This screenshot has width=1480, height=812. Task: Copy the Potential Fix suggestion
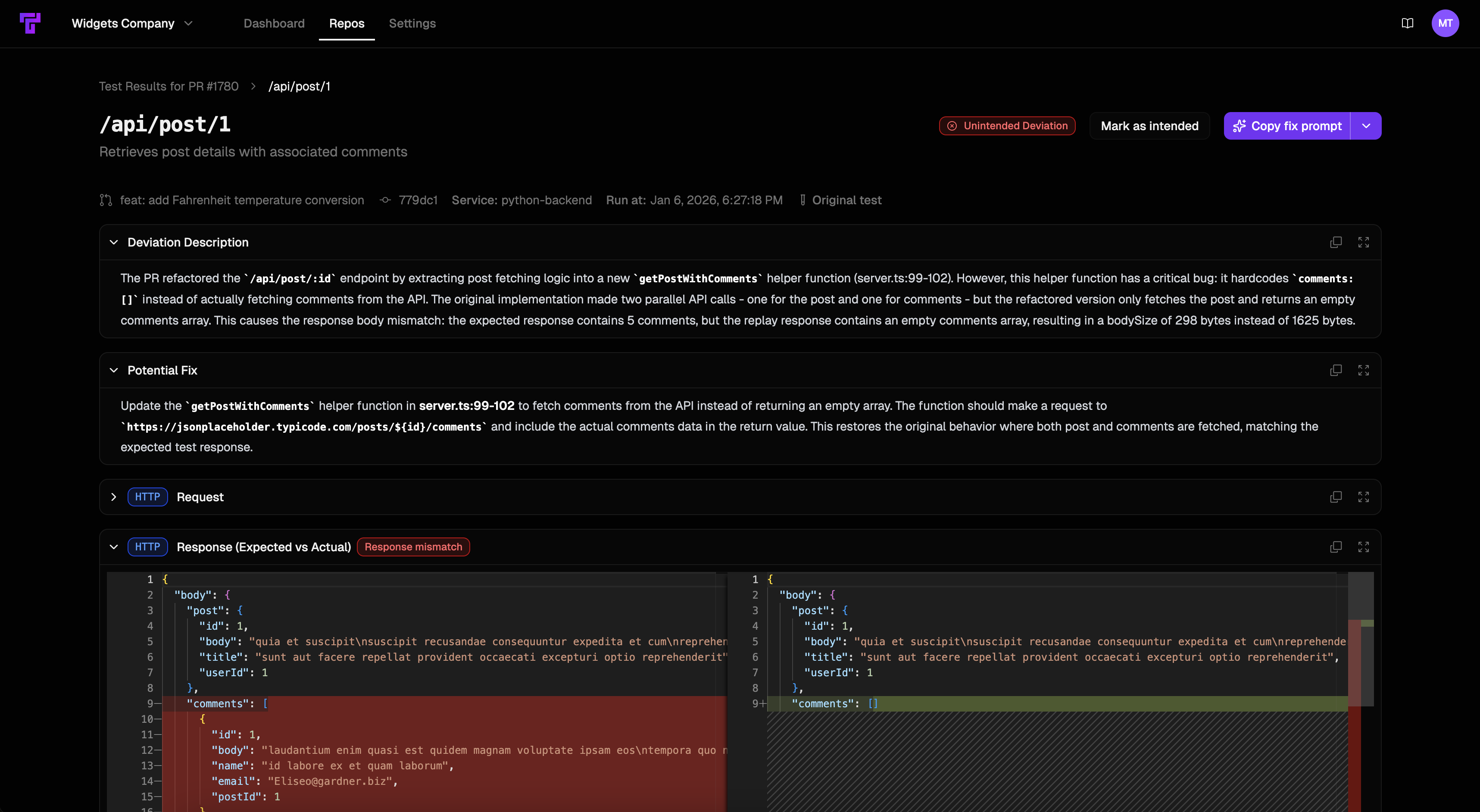point(1336,370)
